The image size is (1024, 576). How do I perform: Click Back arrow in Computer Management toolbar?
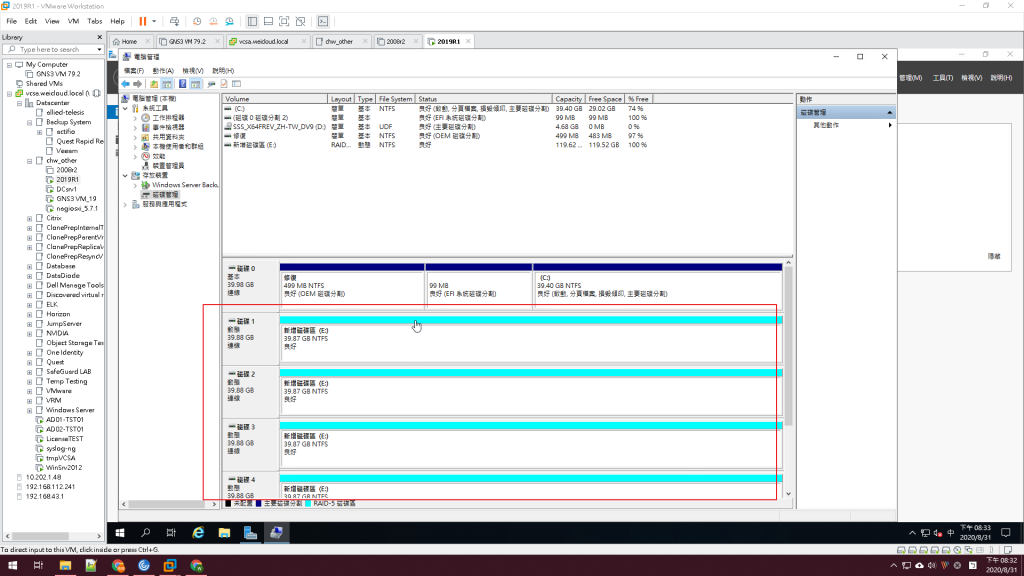(x=125, y=84)
